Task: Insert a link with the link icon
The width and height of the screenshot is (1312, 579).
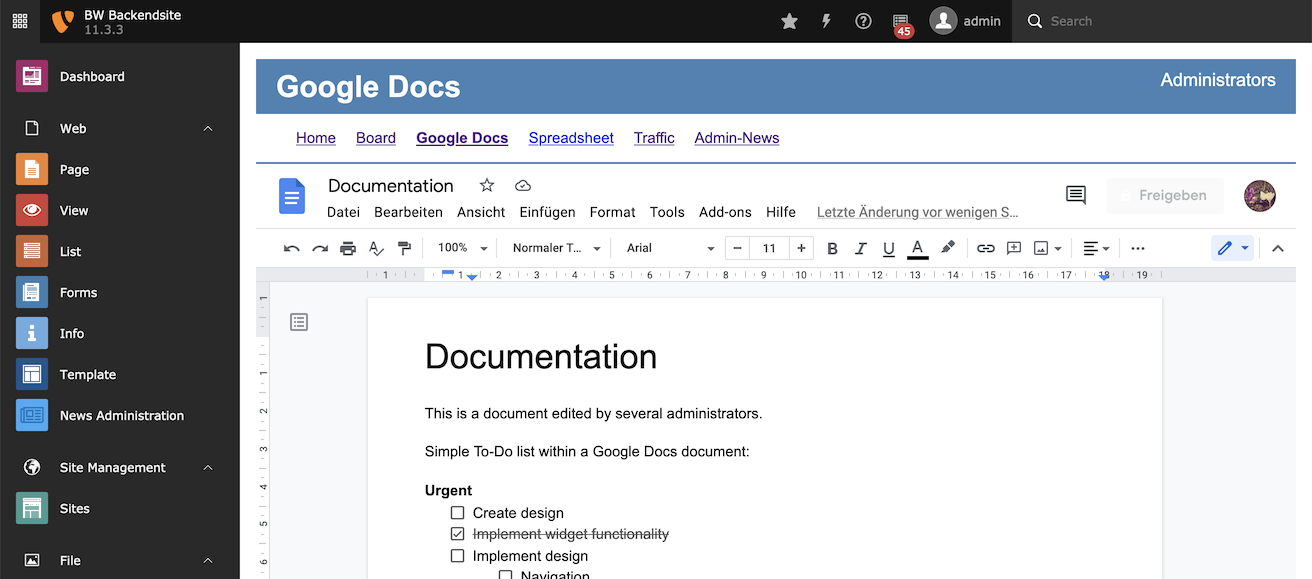Action: tap(986, 248)
